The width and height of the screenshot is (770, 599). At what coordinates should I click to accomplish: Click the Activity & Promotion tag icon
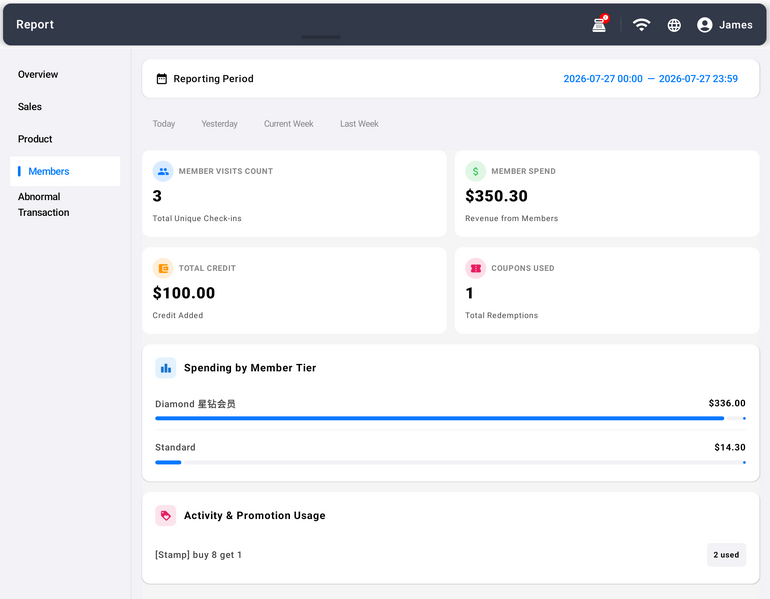(165, 516)
